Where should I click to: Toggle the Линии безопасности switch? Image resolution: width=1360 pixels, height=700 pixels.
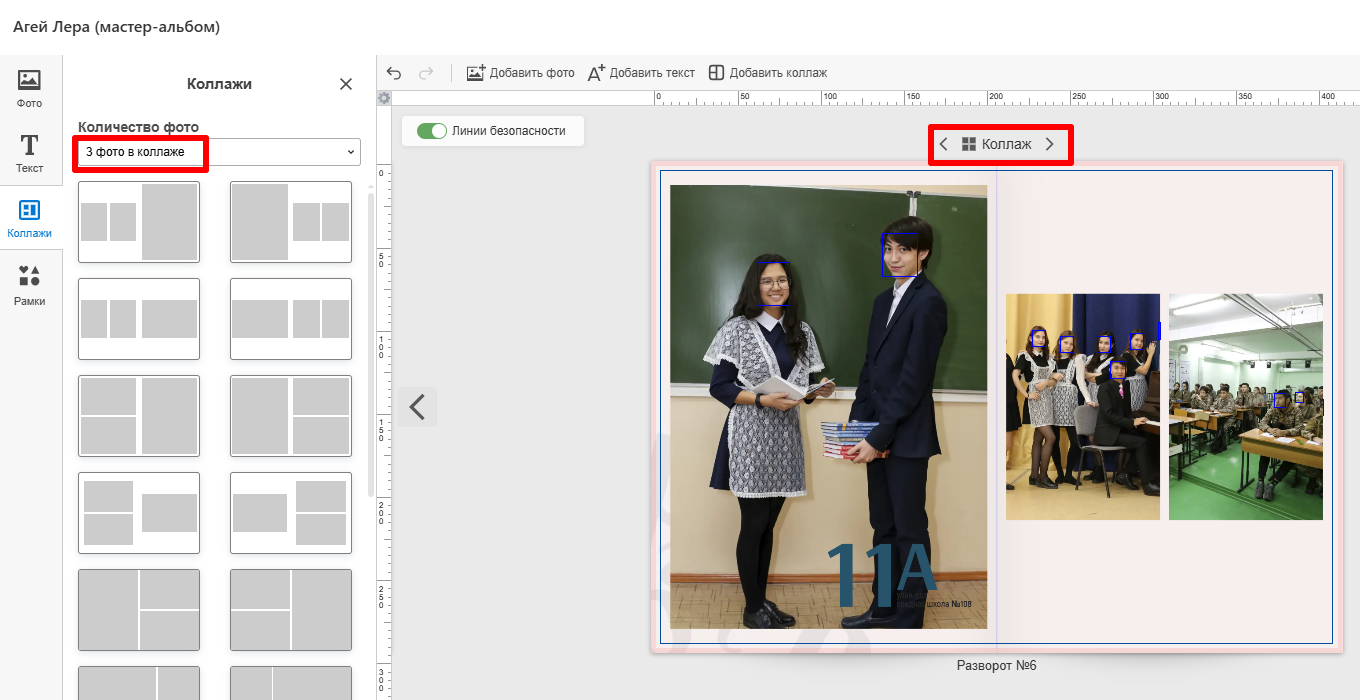coord(432,131)
